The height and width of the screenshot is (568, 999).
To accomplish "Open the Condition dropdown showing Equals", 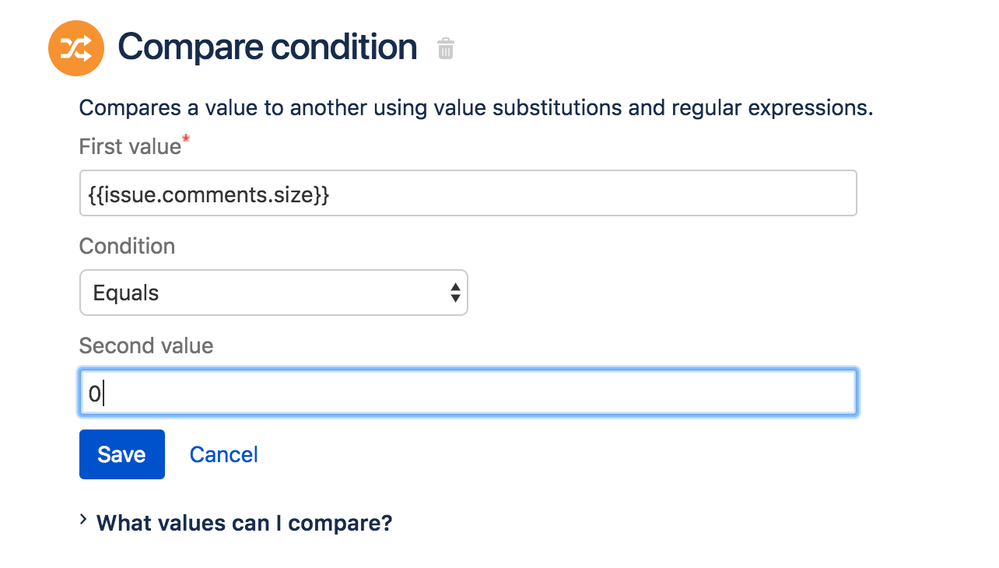I will pyautogui.click(x=273, y=293).
